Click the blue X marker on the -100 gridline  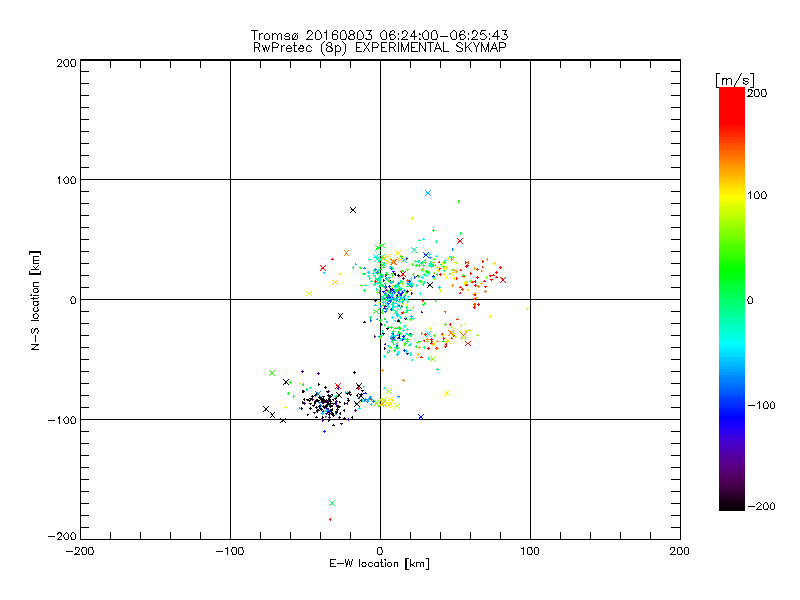point(421,417)
